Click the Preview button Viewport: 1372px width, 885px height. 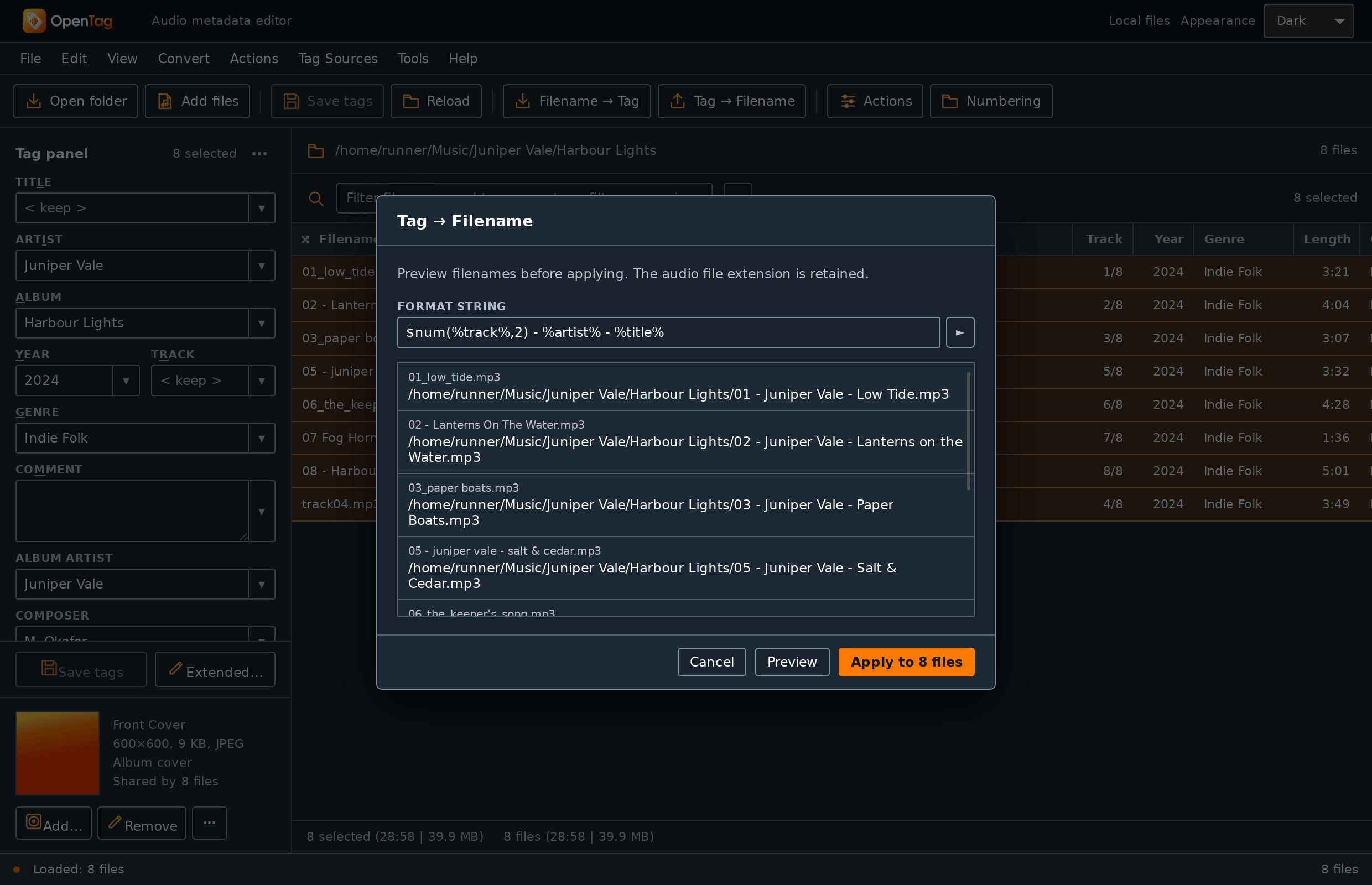point(792,662)
